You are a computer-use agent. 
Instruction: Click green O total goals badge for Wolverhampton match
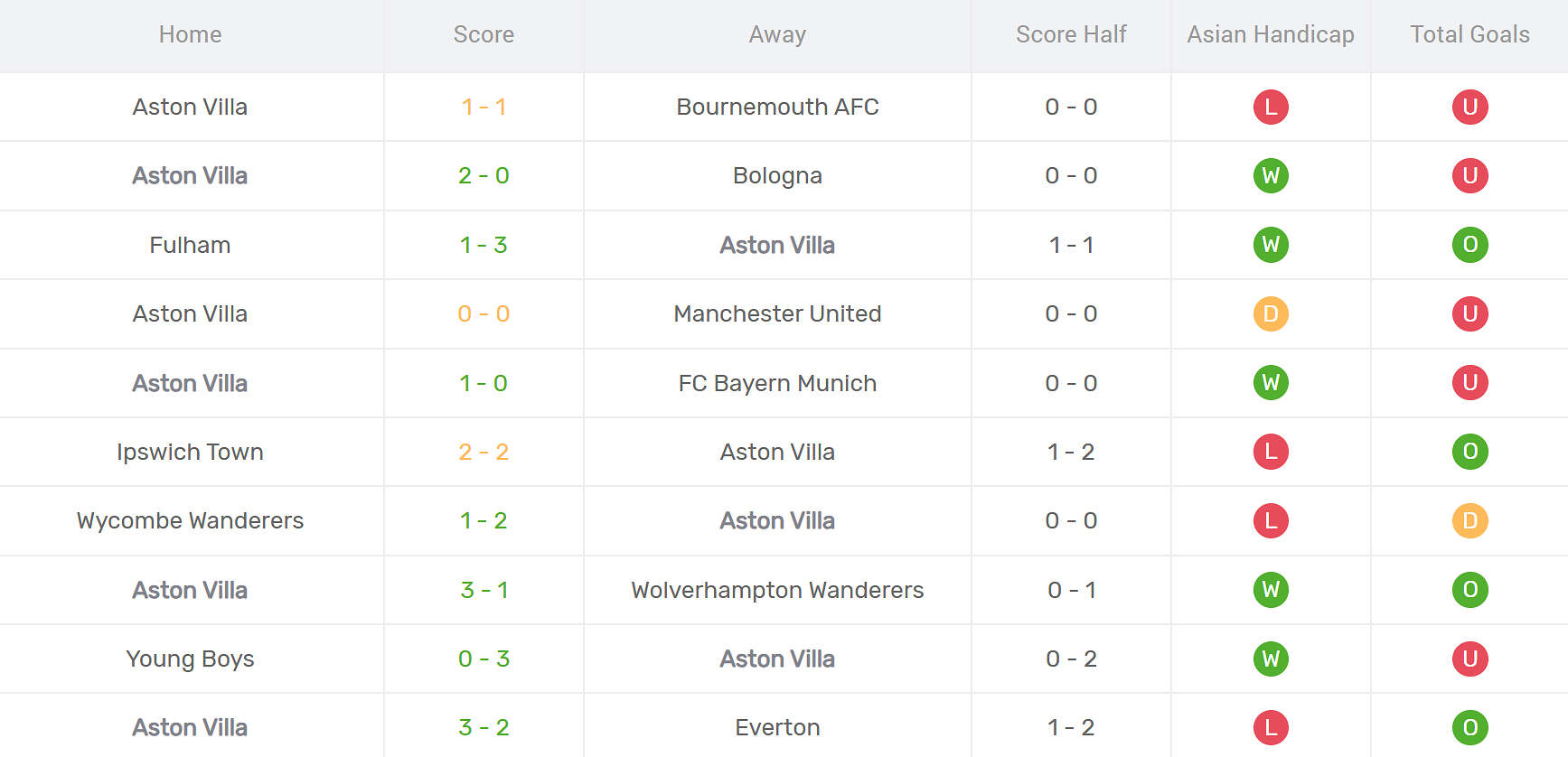pos(1469,590)
